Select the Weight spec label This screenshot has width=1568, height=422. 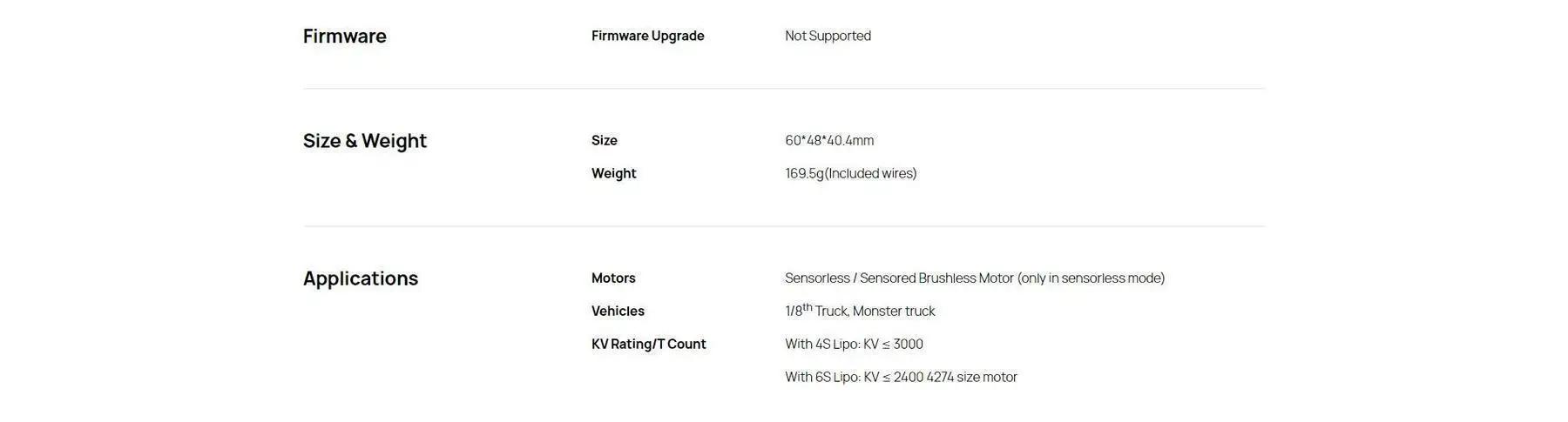[x=613, y=173]
